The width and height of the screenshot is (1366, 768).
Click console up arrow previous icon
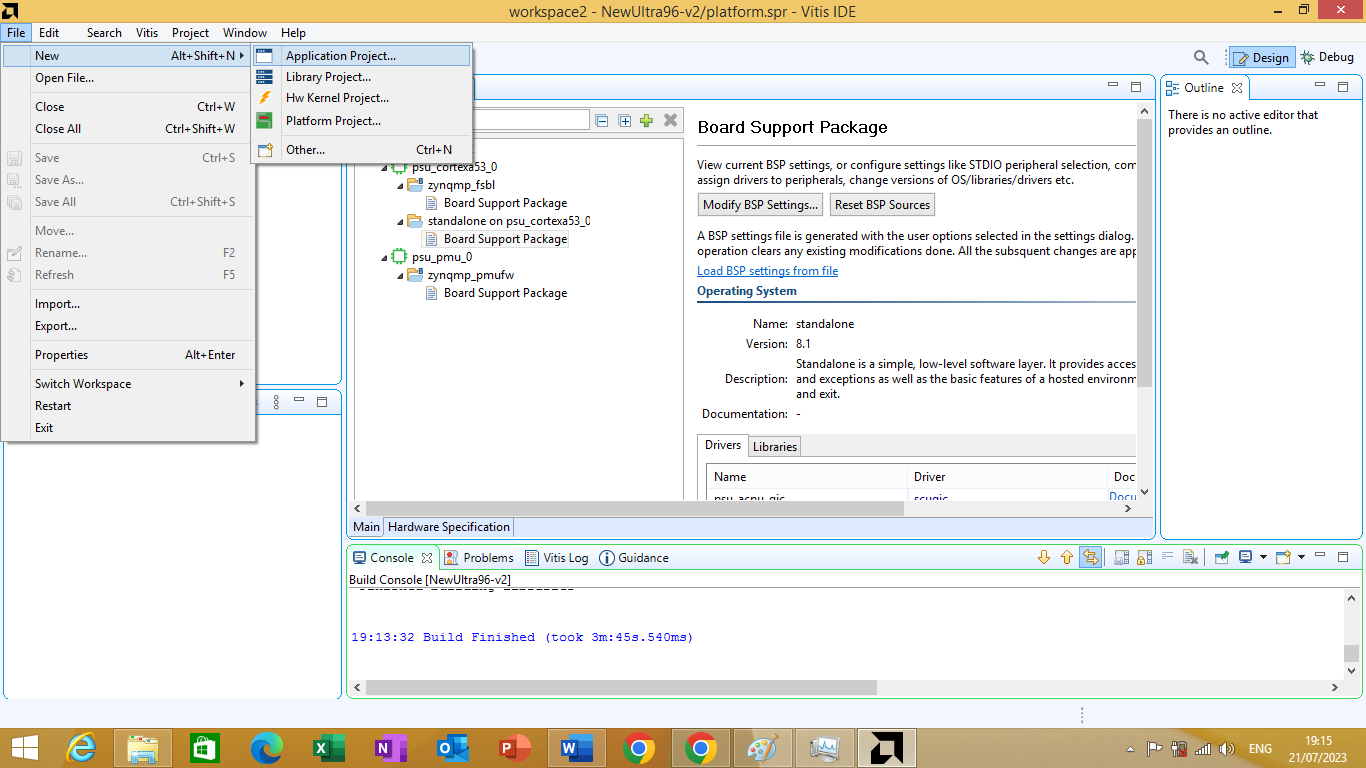1066,558
